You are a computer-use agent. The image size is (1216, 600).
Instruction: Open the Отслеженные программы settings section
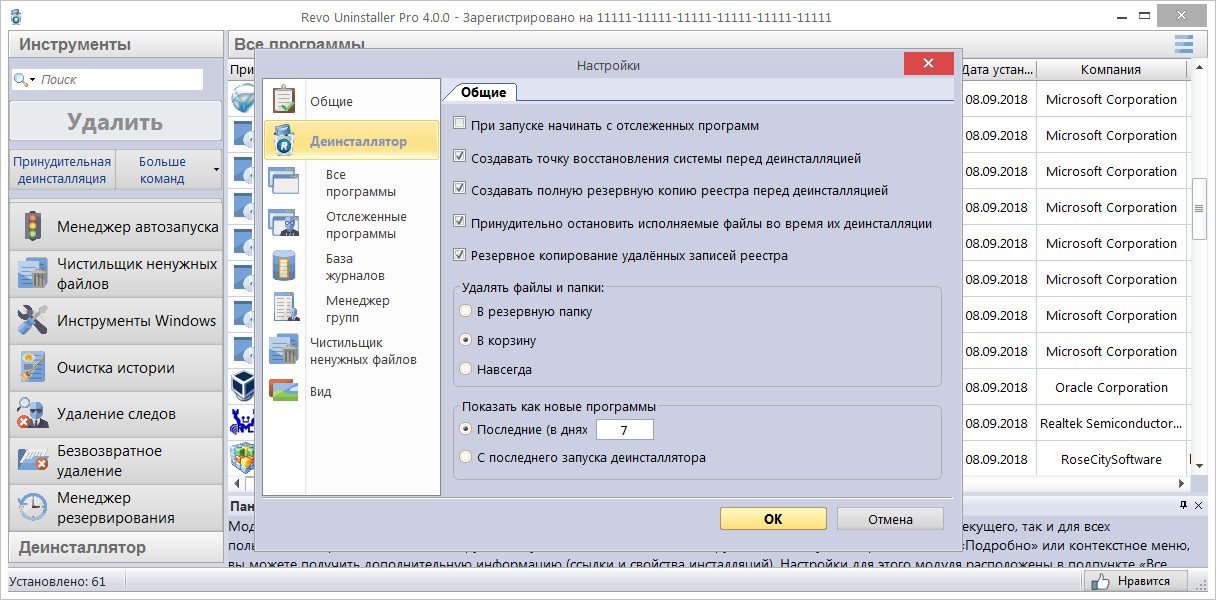365,225
